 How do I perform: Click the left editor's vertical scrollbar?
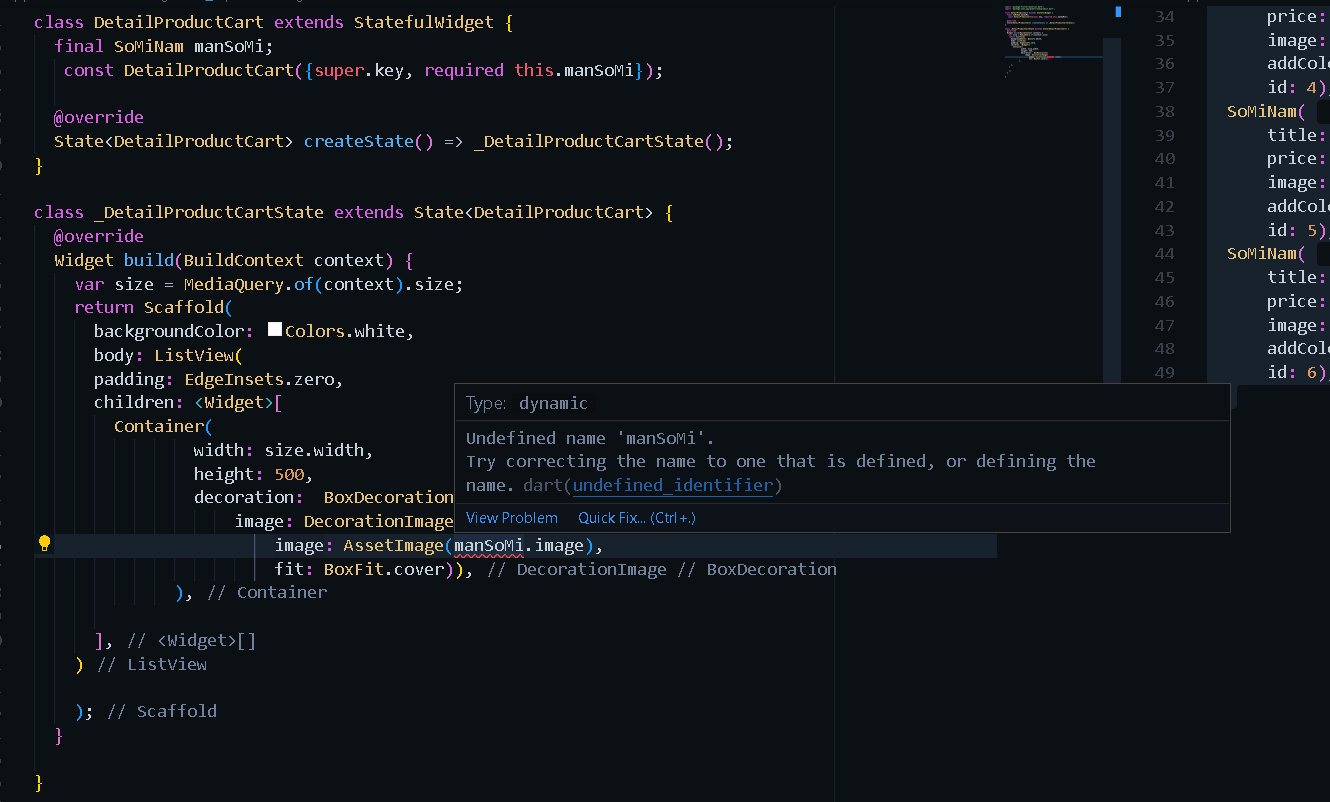(x=1112, y=210)
